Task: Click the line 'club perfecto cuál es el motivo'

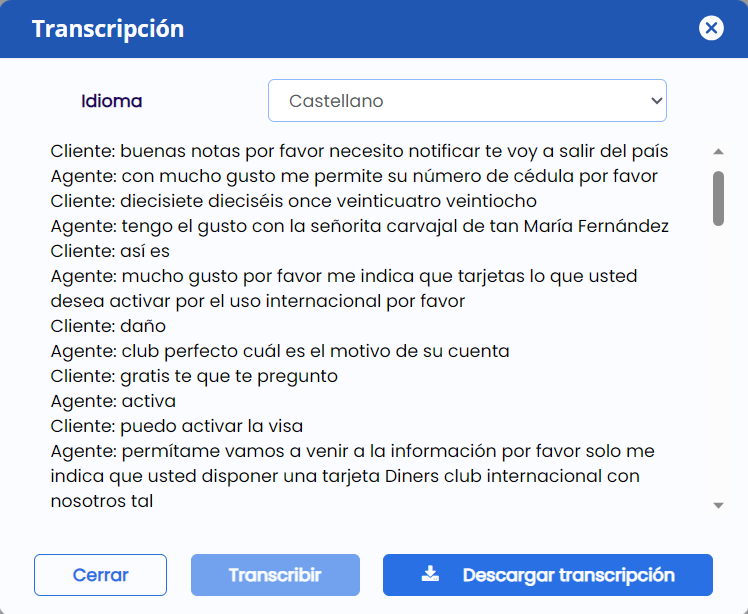Action: (280, 351)
